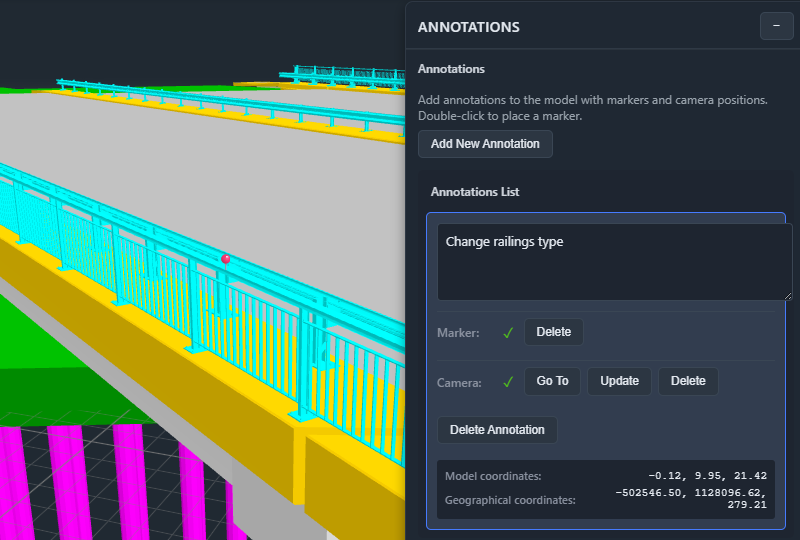Click the Geographical coordinates value

tap(691, 498)
